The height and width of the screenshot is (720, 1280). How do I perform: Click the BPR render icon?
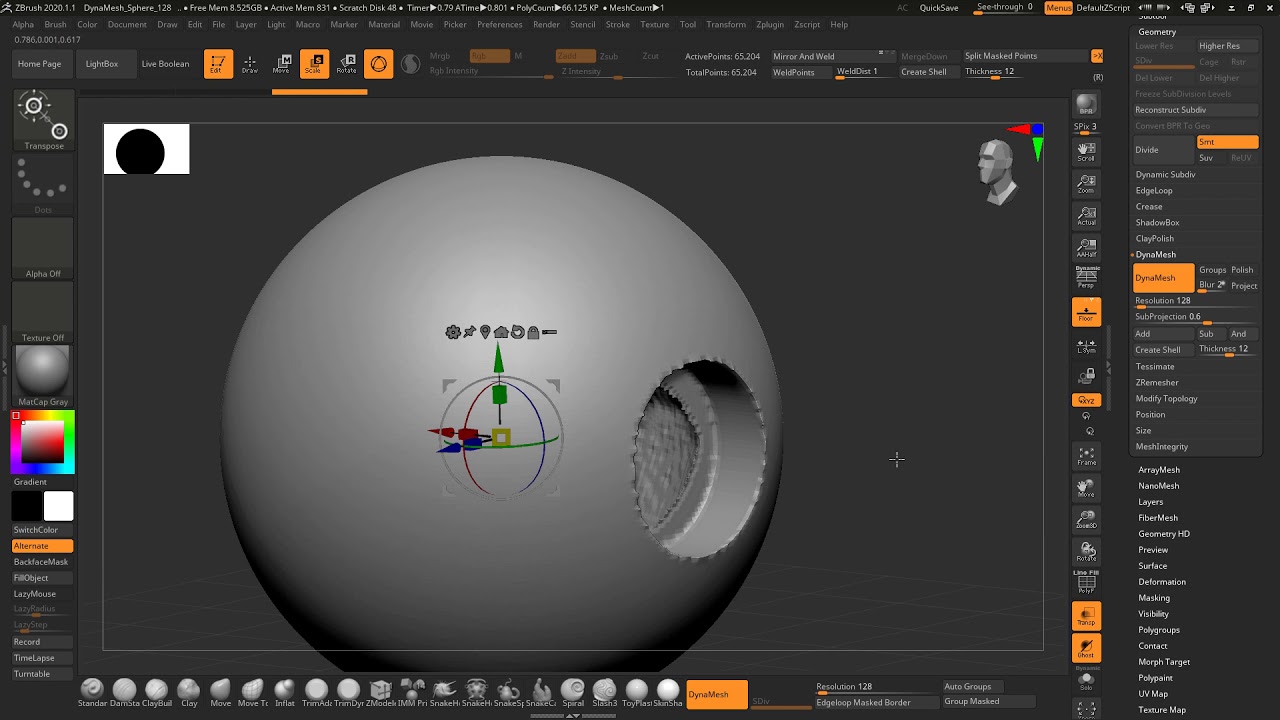point(1086,105)
